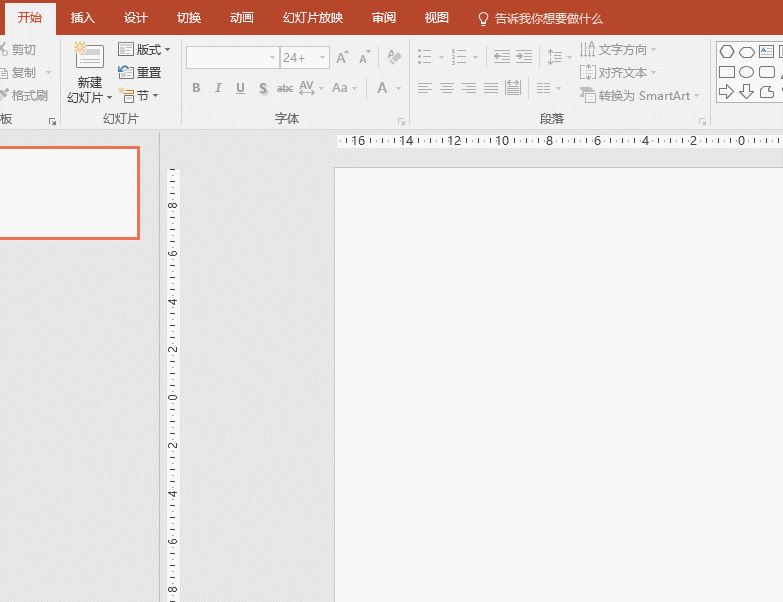Select the hexagon shape in shapes gallery
The image size is (783, 602).
pos(727,51)
